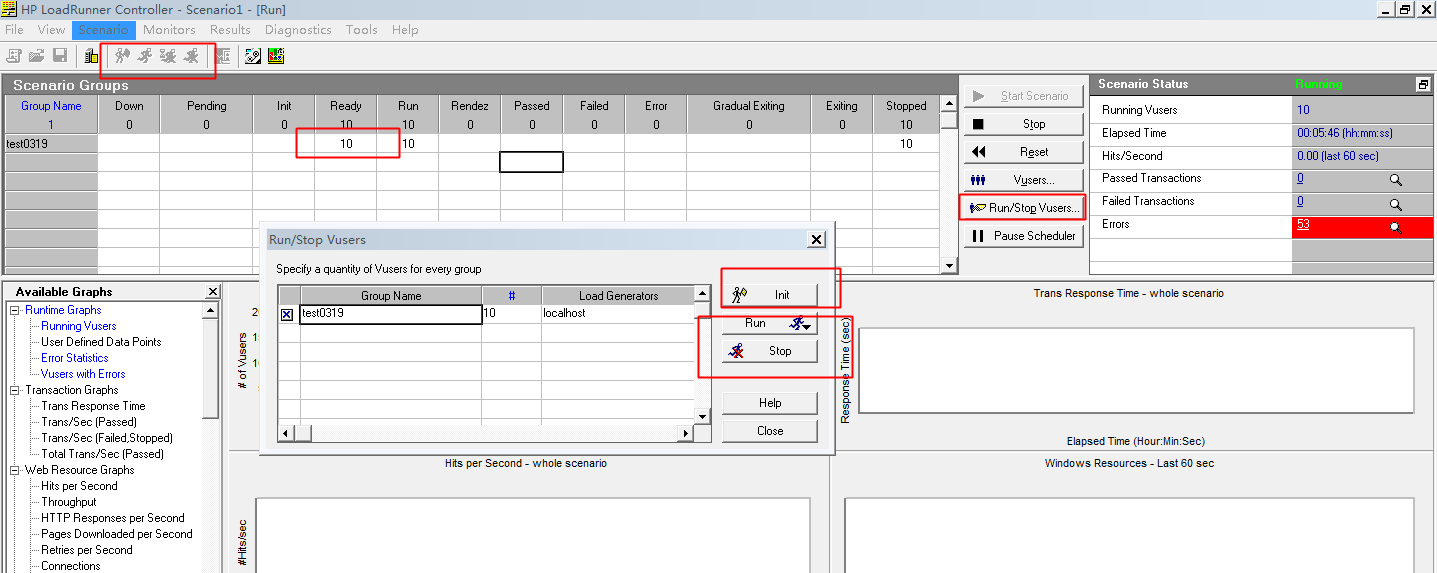Click the Init button in dialog
The height and width of the screenshot is (573, 1437).
click(769, 295)
